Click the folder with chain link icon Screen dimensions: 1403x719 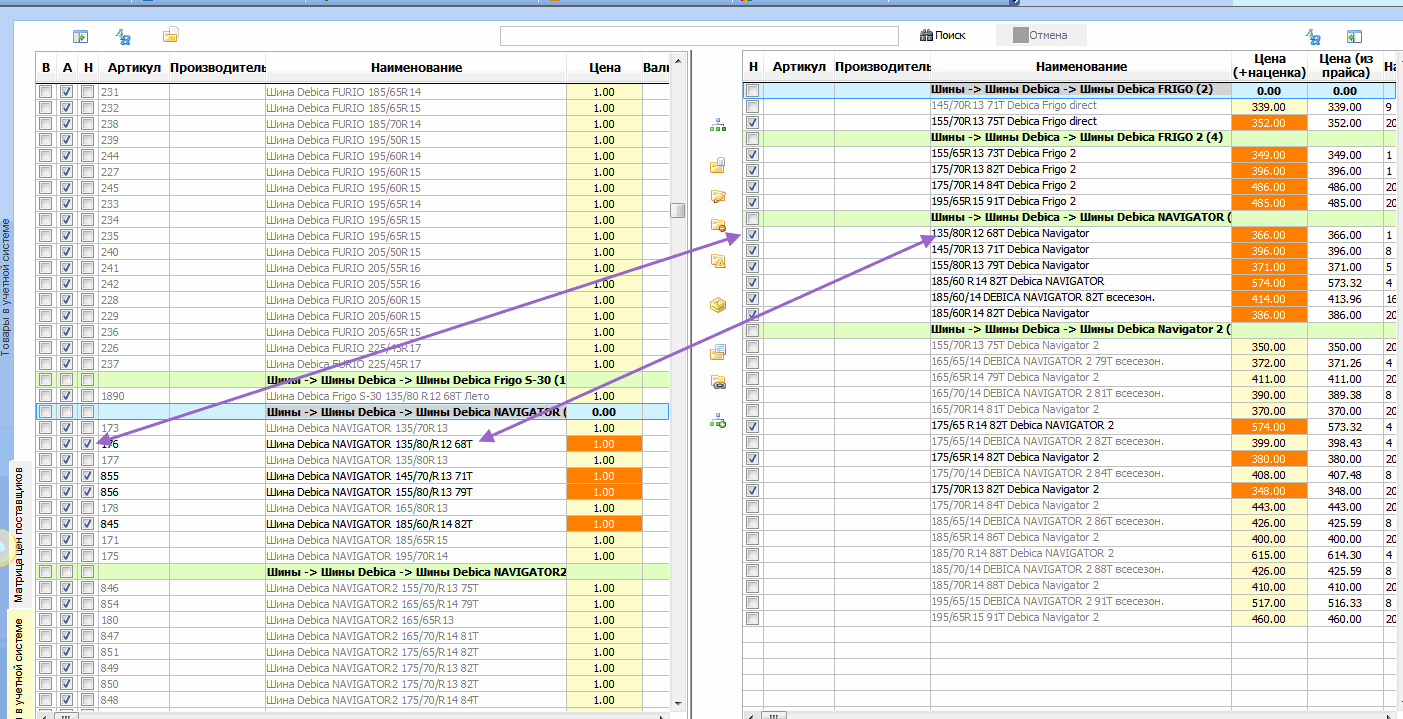pyautogui.click(x=718, y=381)
